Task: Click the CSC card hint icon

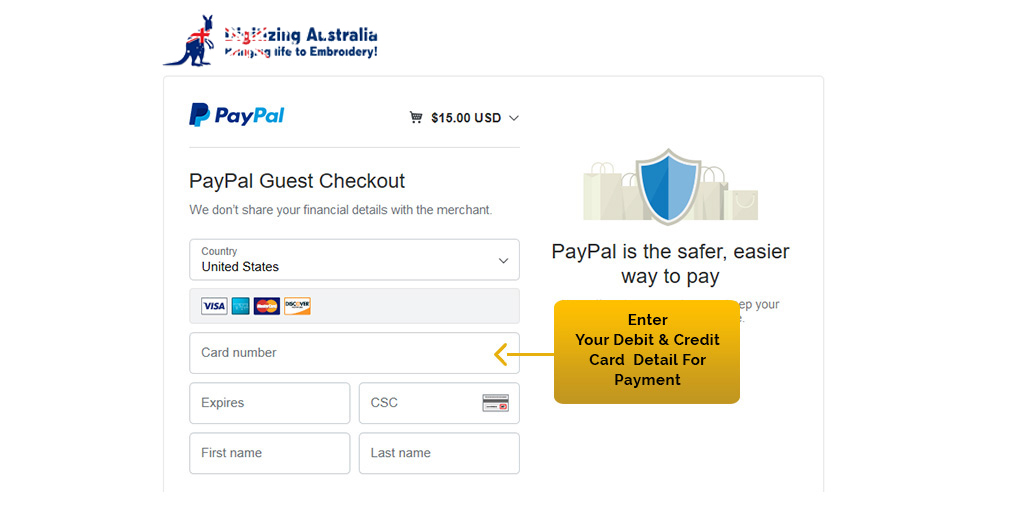Action: [495, 403]
